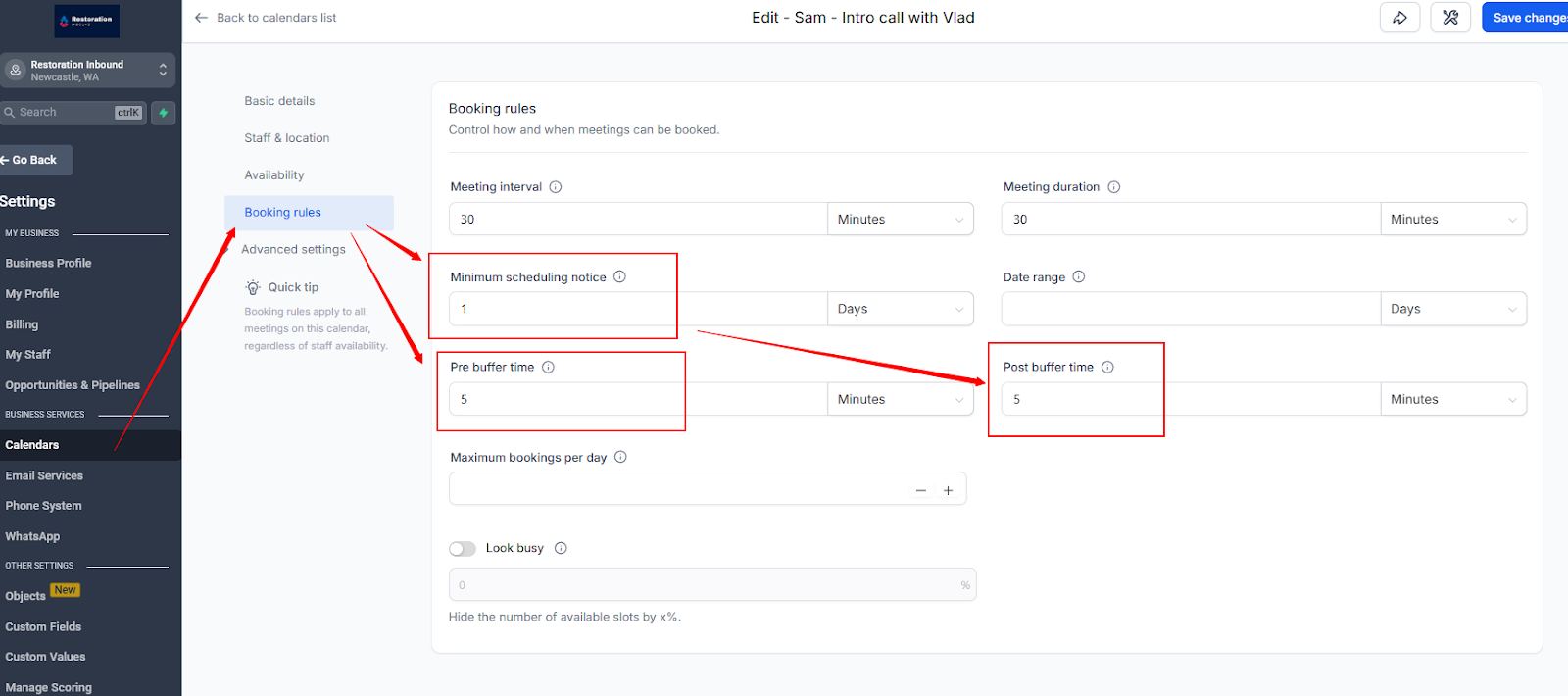Click info icon next to Maximum bookings per day
The height and width of the screenshot is (696, 1568).
click(x=620, y=458)
